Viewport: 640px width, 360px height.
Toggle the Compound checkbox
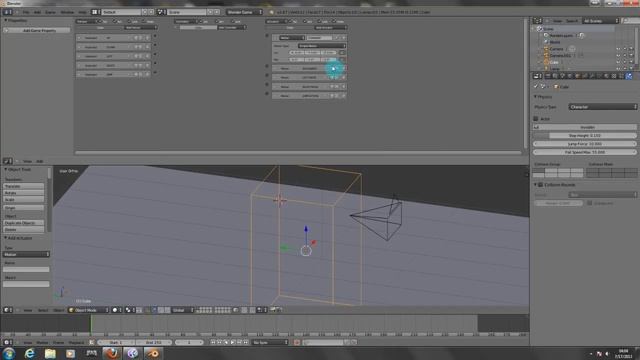pos(589,203)
